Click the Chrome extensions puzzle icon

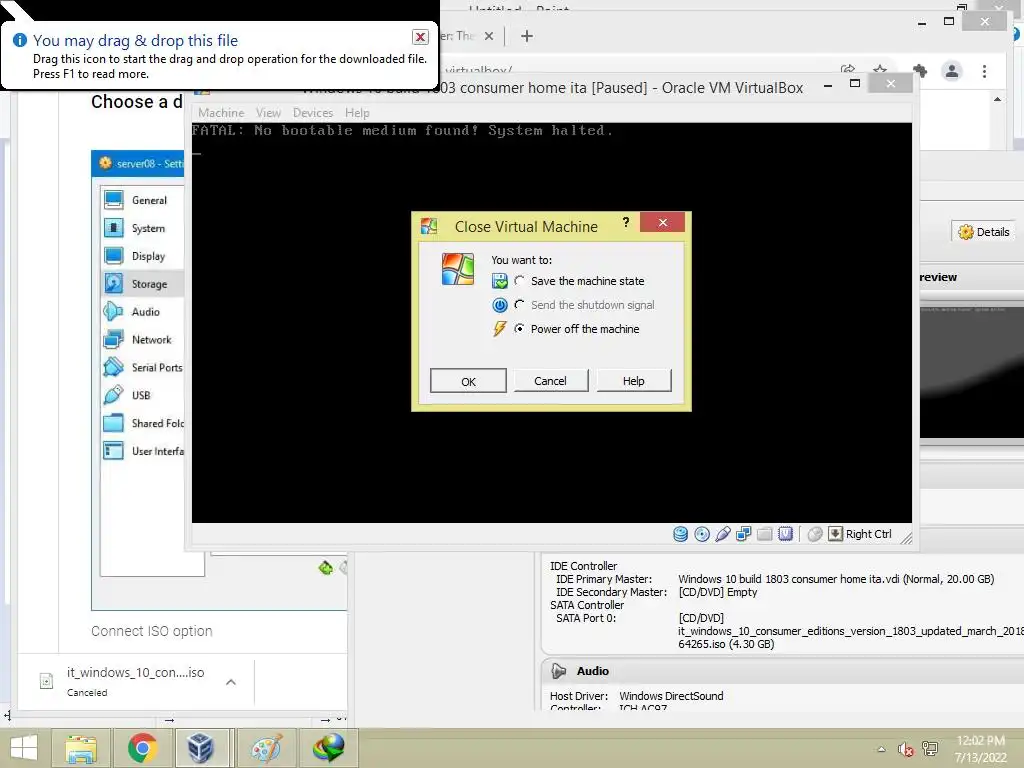[x=920, y=71]
